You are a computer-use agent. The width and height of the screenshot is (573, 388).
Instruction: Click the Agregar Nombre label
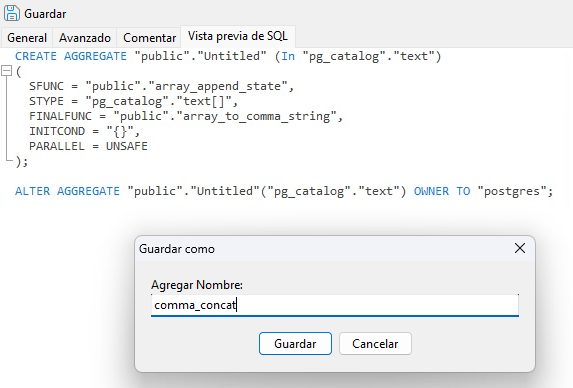[197, 285]
